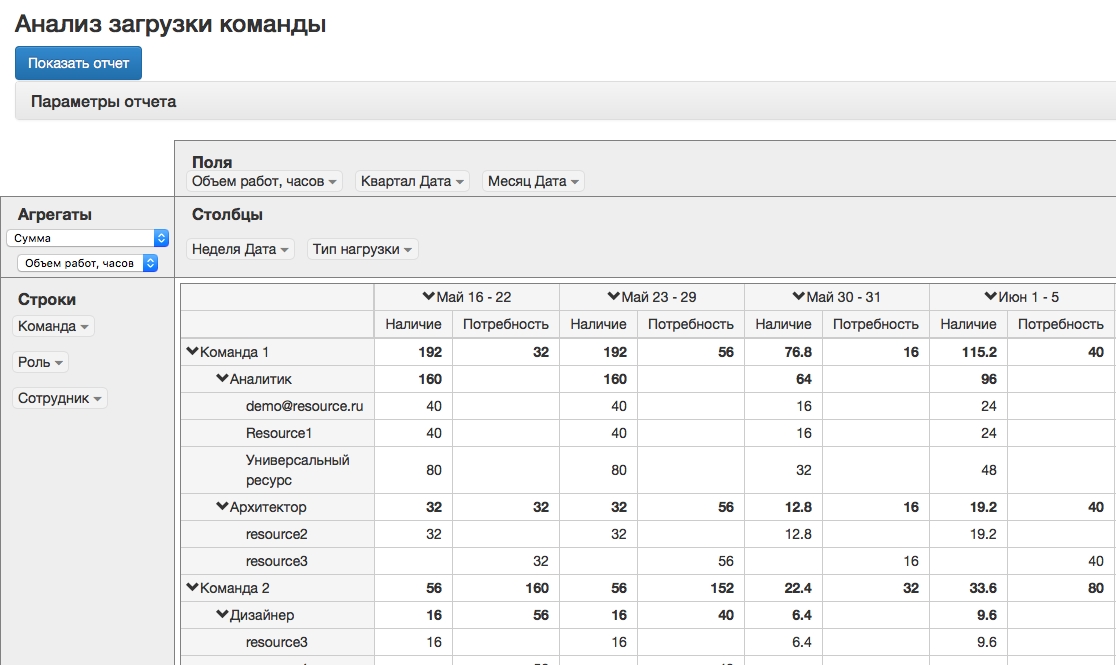Collapse the Июн 1 - 5 column chevron
The image size is (1116, 665).
click(x=991, y=297)
